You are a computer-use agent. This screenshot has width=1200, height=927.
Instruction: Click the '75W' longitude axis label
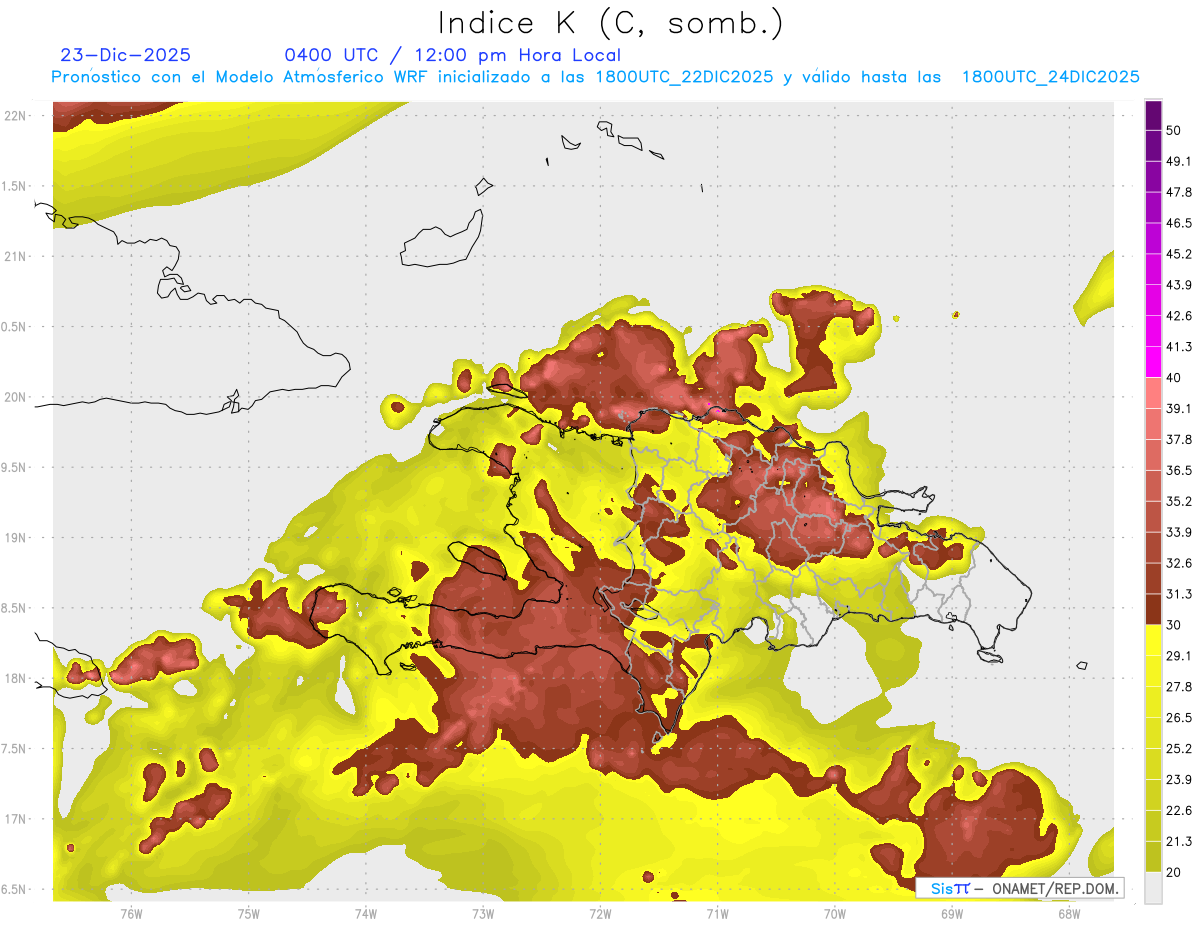249,913
